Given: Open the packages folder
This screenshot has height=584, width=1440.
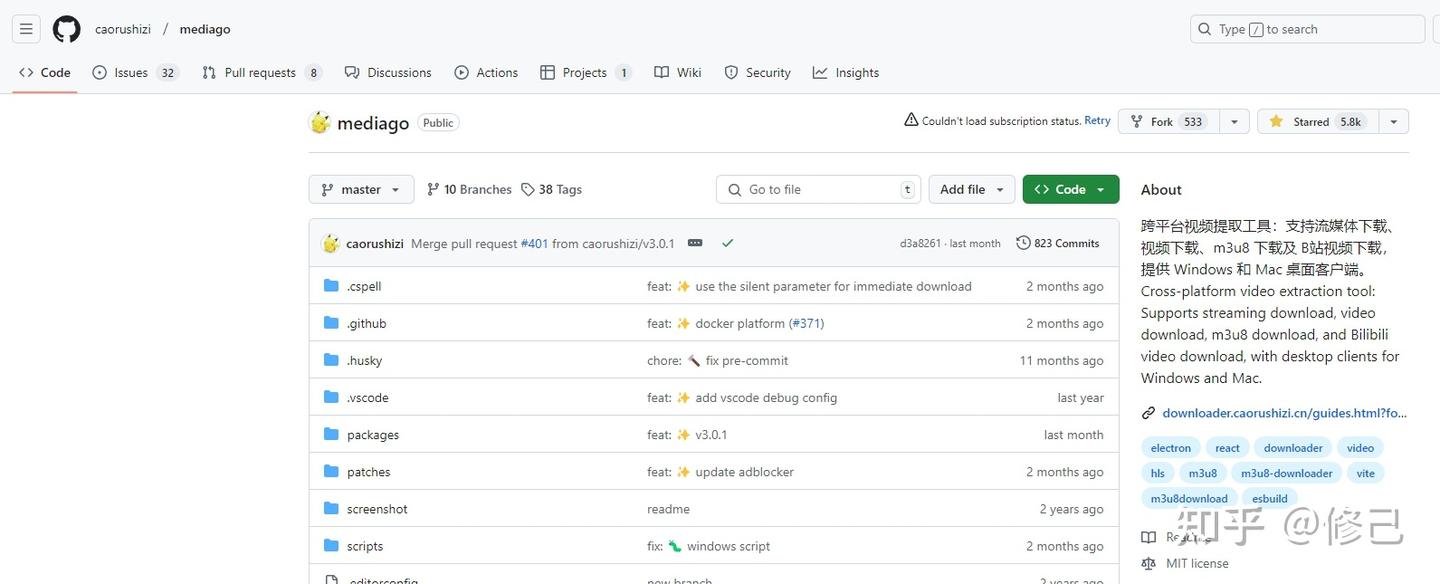Looking at the screenshot, I should pyautogui.click(x=373, y=435).
